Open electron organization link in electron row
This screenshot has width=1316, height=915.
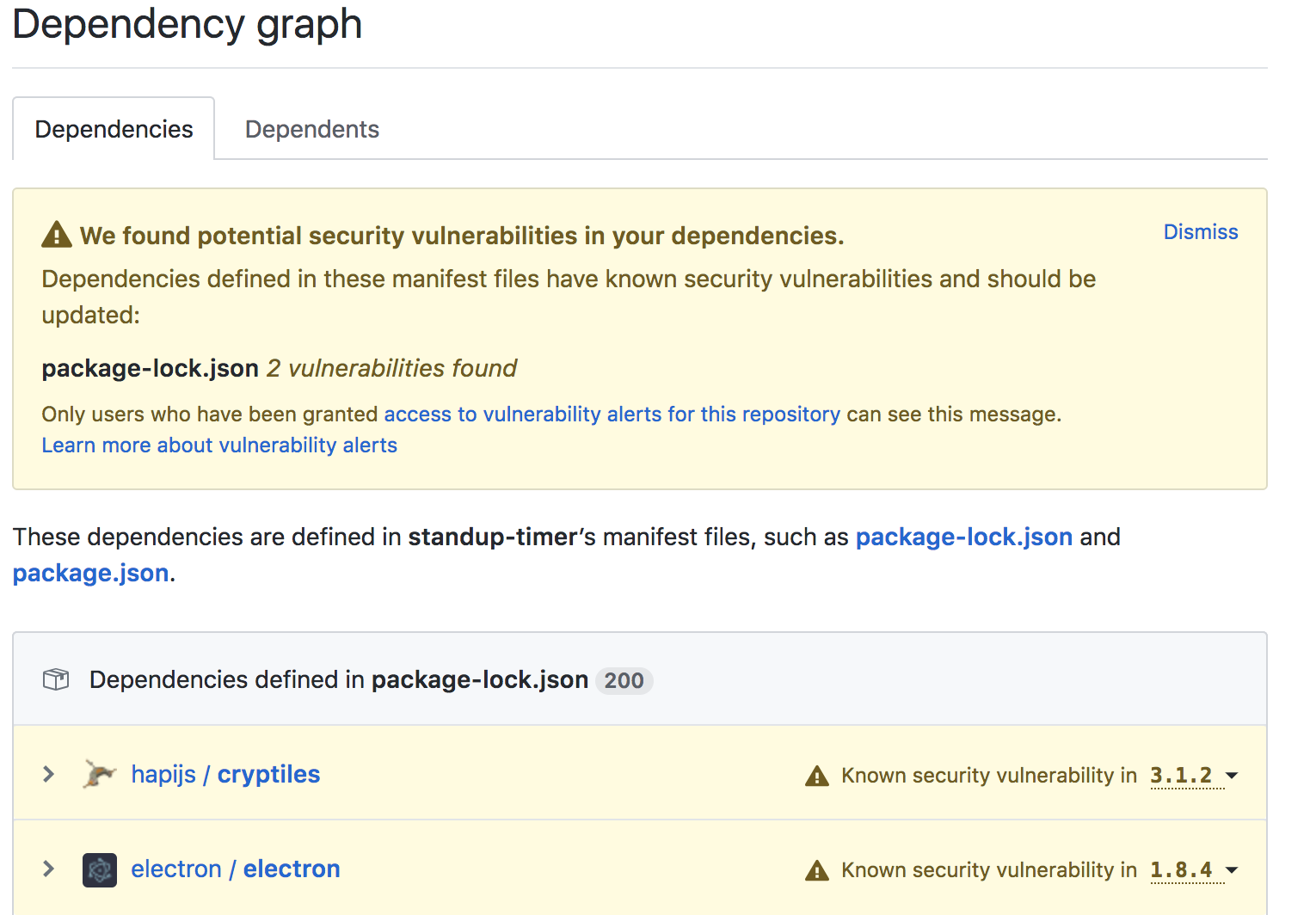pos(175,869)
